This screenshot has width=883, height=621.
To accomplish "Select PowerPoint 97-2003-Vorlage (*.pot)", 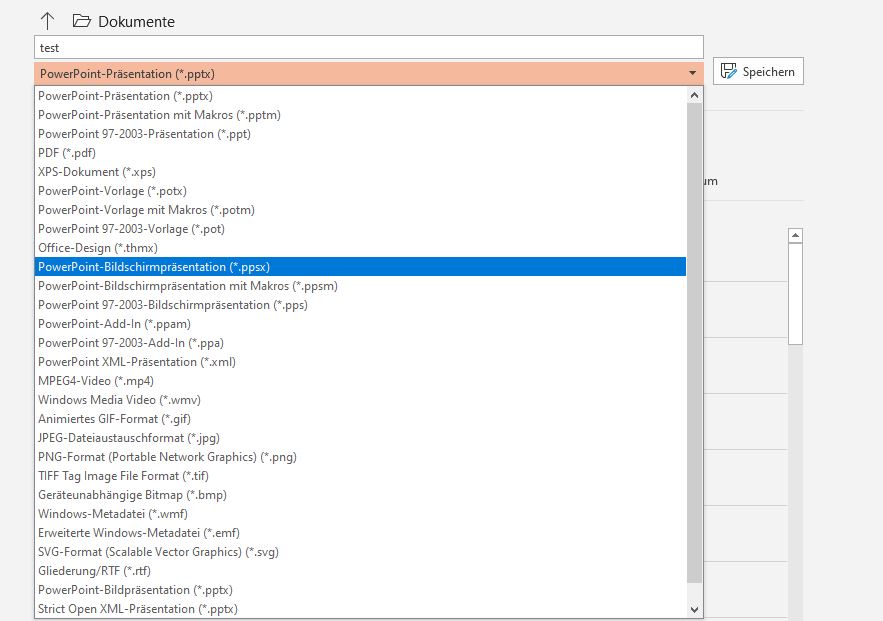I will pos(360,229).
